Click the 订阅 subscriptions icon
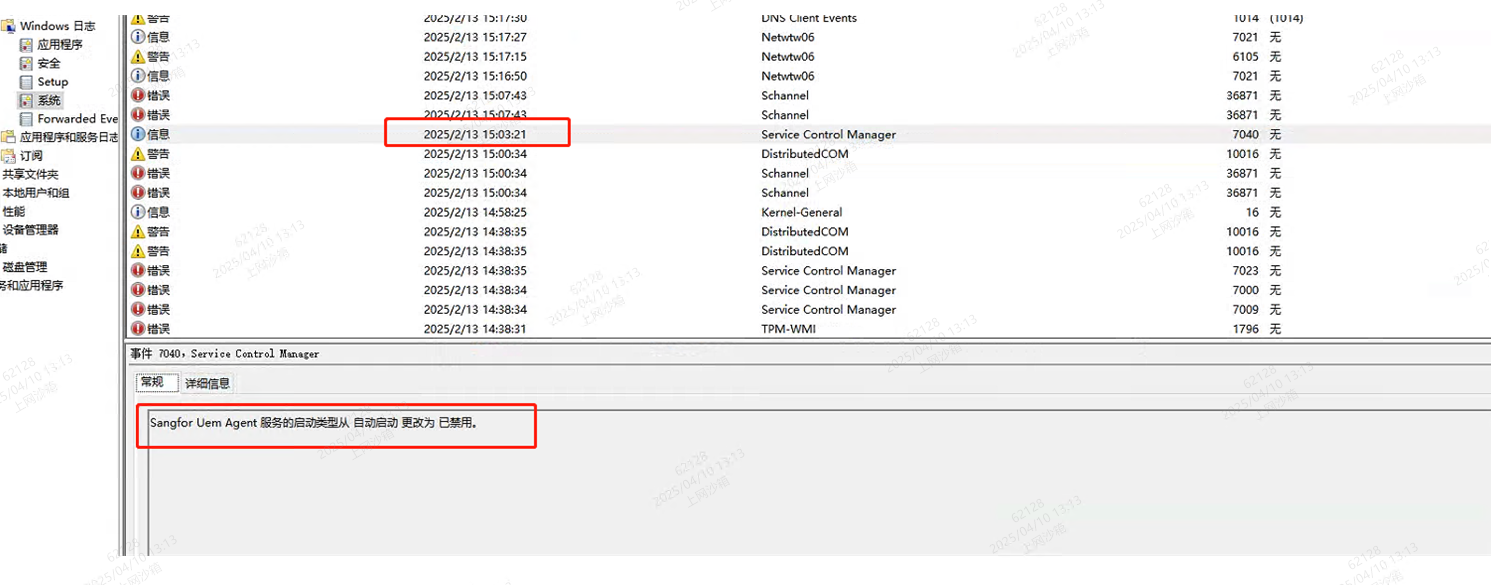The height and width of the screenshot is (585, 1491). click(x=8, y=156)
